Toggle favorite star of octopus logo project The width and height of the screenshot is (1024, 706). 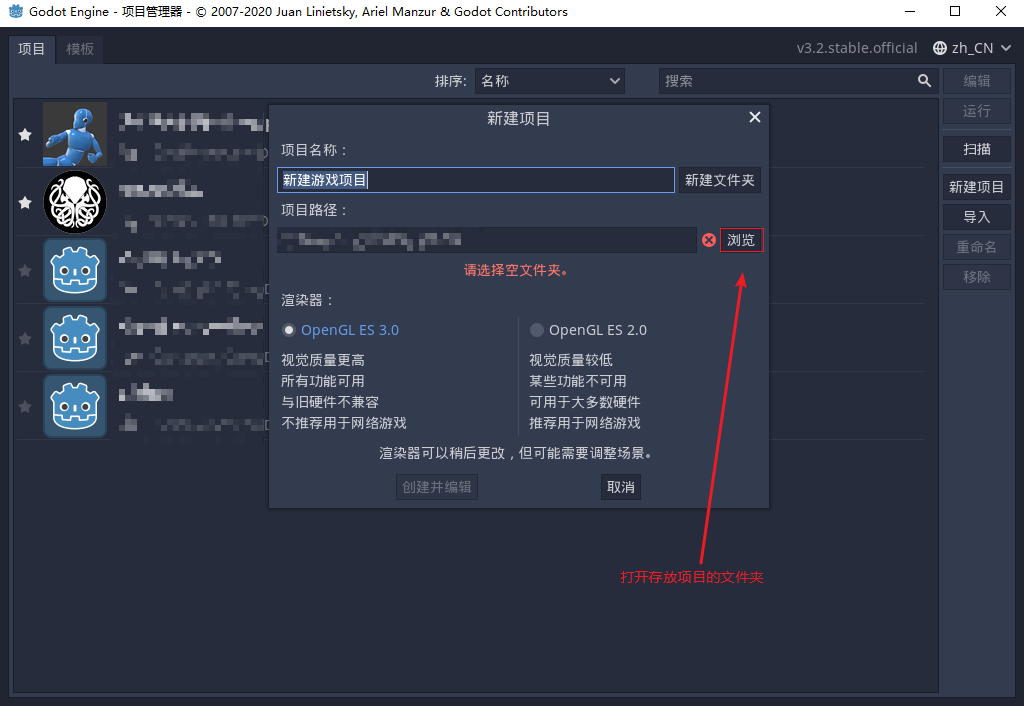[x=25, y=202]
